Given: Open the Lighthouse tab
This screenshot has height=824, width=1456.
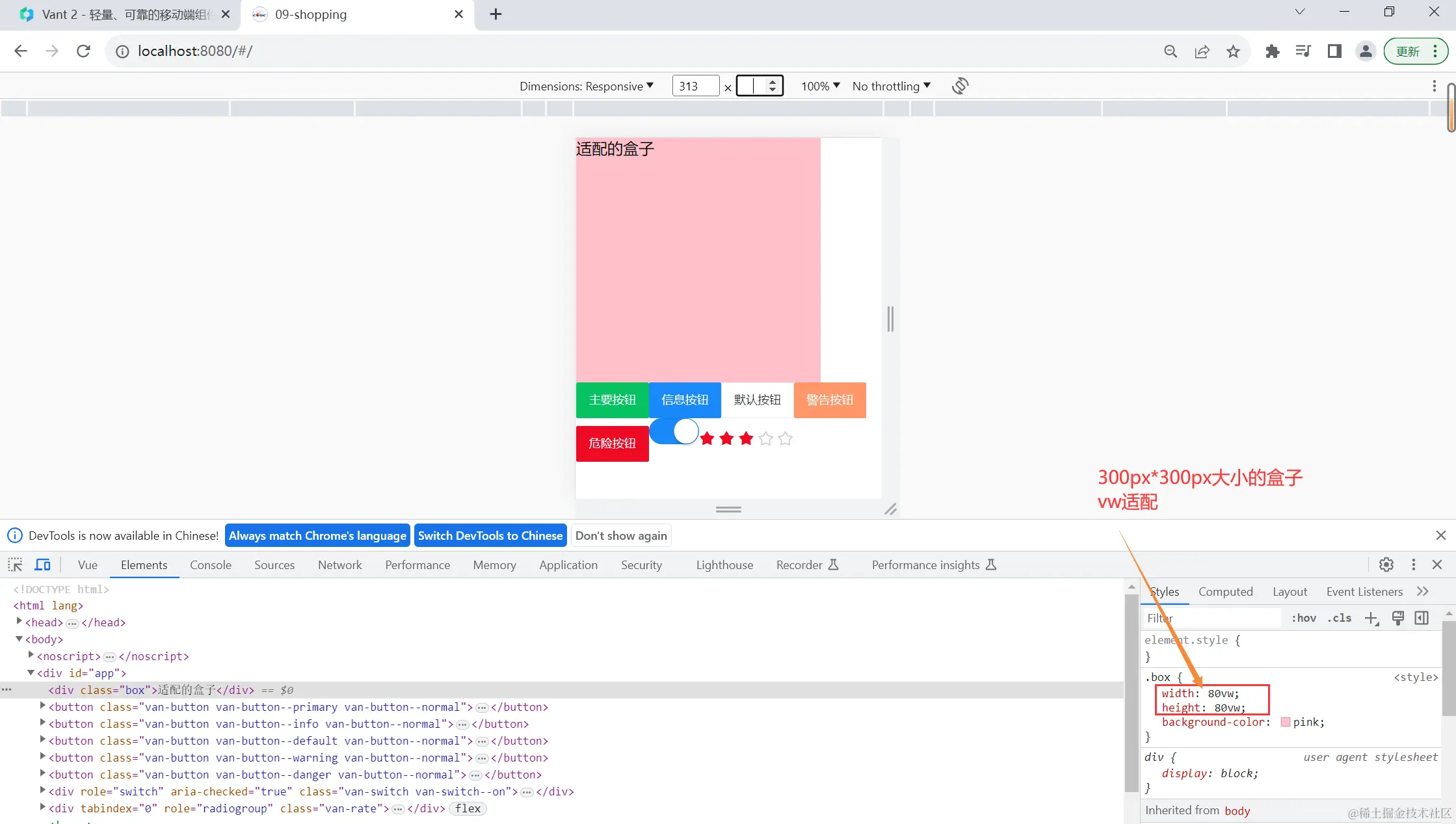Looking at the screenshot, I should coord(724,565).
